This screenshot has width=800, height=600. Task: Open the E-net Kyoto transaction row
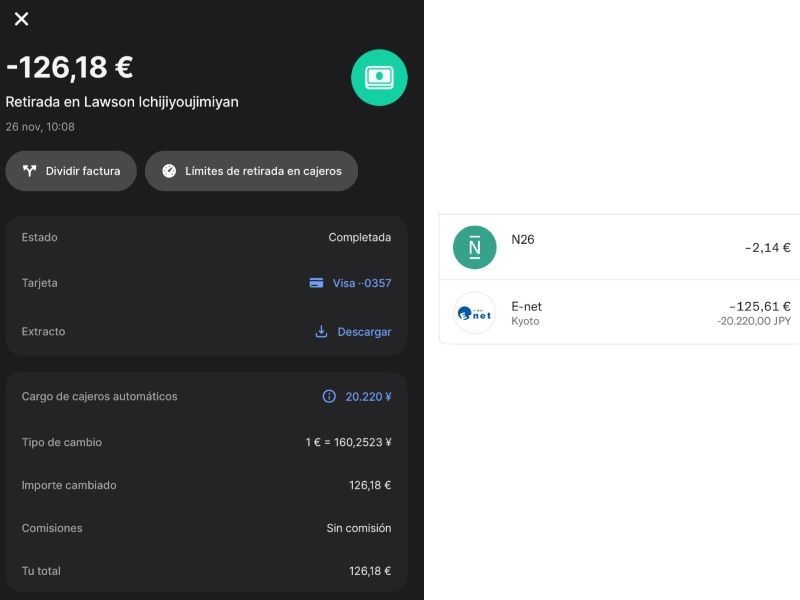point(620,312)
